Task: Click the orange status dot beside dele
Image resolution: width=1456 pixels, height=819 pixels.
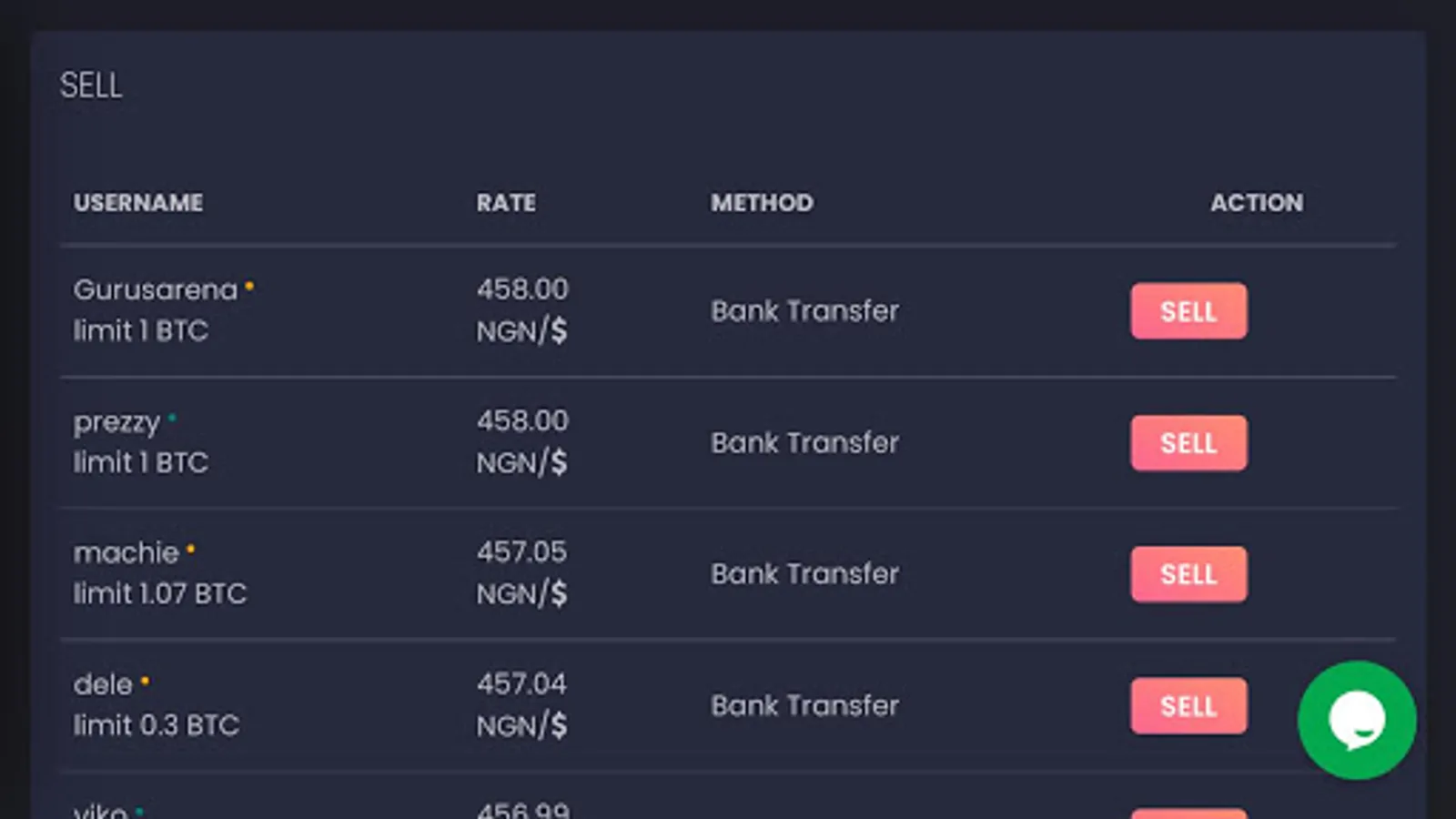Action: click(145, 681)
